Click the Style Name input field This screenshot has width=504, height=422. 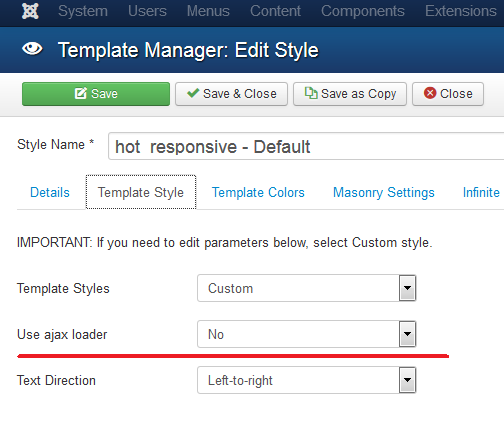306,146
